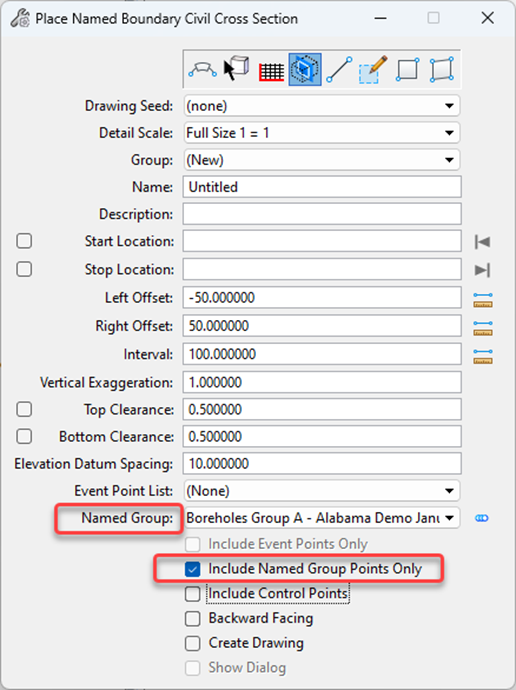Viewport: 516px width, 690px height.
Task: Expand the Detail Scale dropdown
Action: 322,133
